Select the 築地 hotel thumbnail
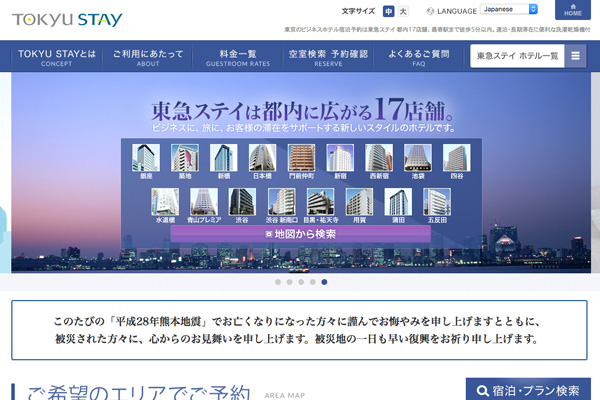The height and width of the screenshot is (400, 600). click(x=185, y=158)
